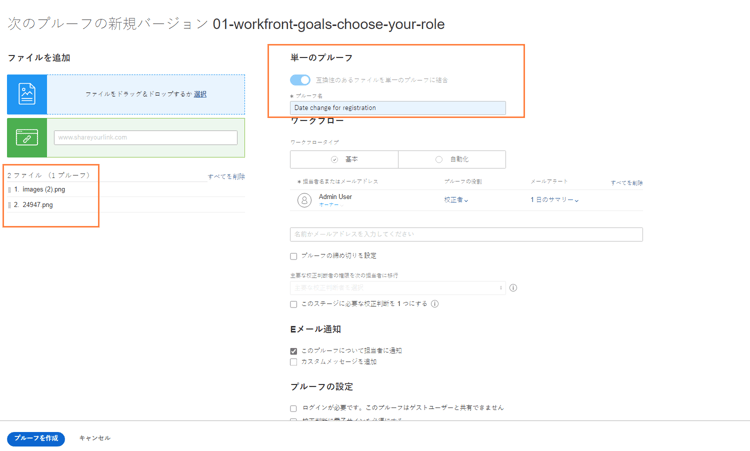Open the 主要な校正判断者を選択 dropdown

pos(397,288)
